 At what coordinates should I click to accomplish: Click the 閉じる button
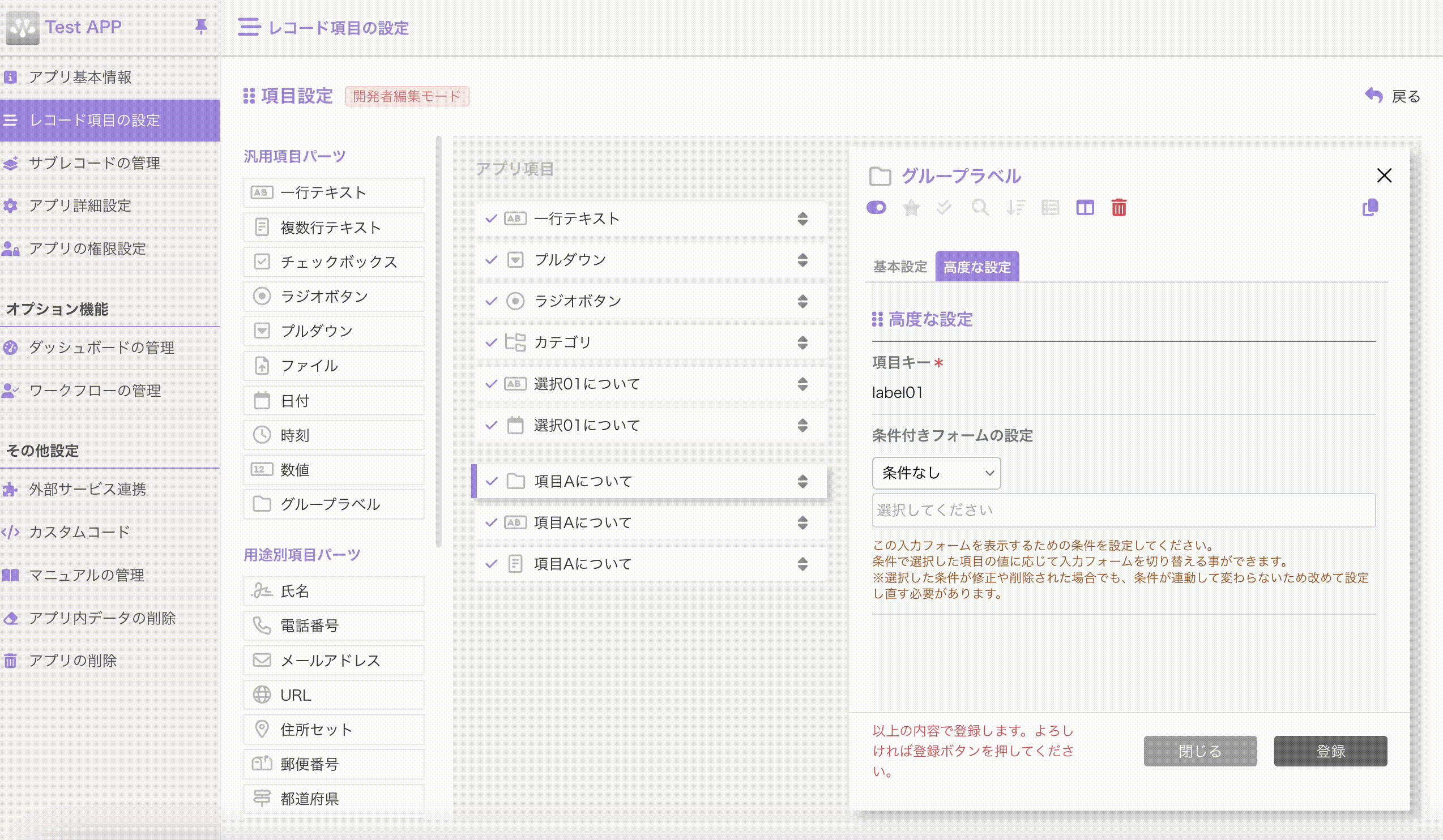(1200, 751)
